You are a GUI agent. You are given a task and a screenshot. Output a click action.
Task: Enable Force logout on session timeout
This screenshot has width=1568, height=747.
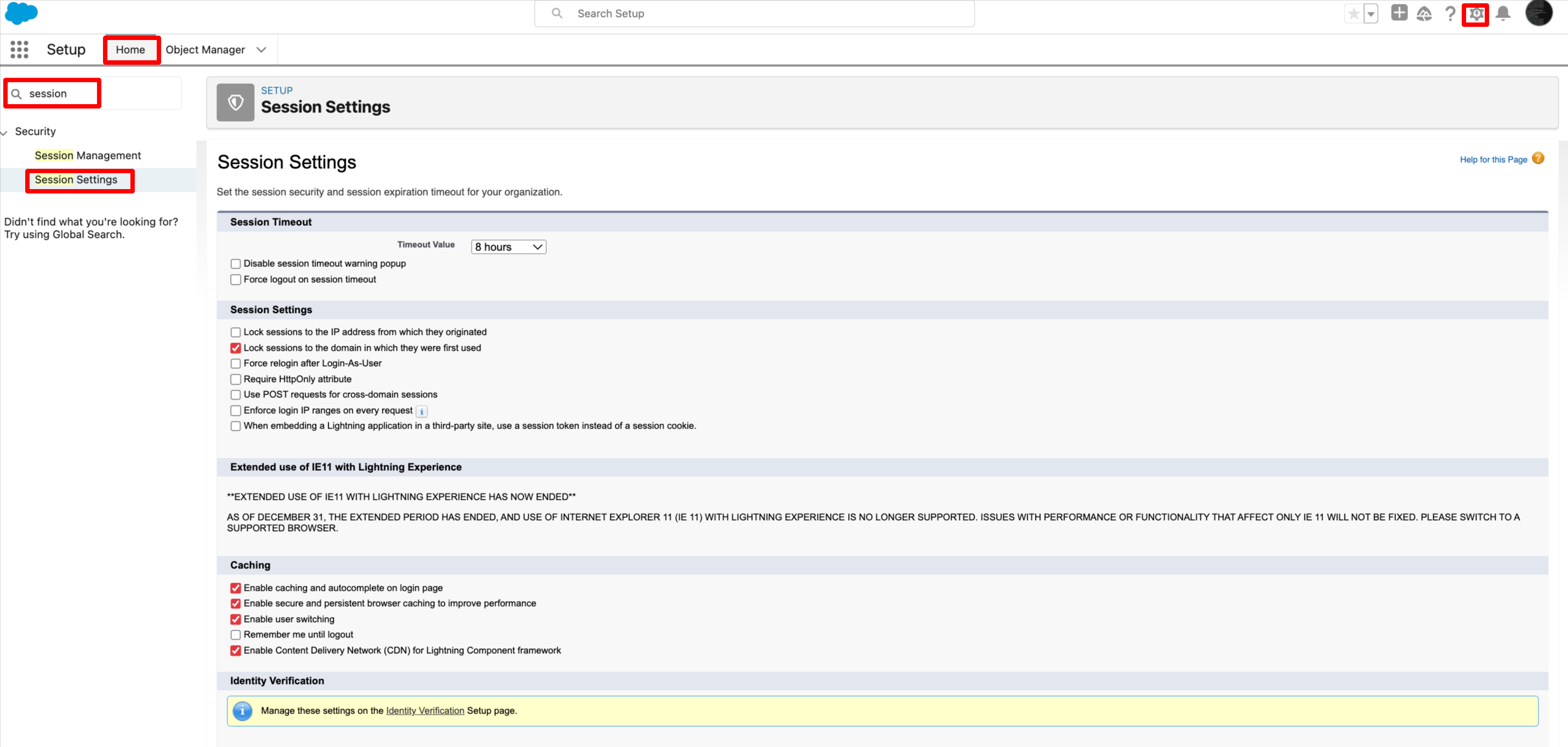click(x=236, y=280)
